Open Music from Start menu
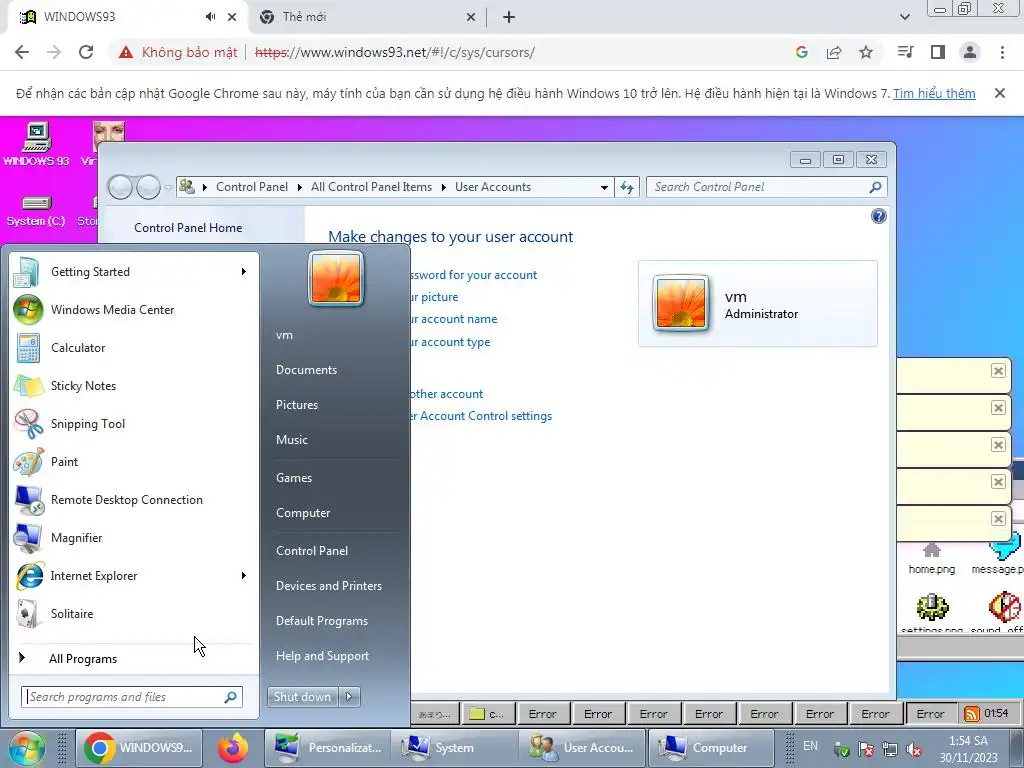This screenshot has height=768, width=1024. (x=292, y=440)
